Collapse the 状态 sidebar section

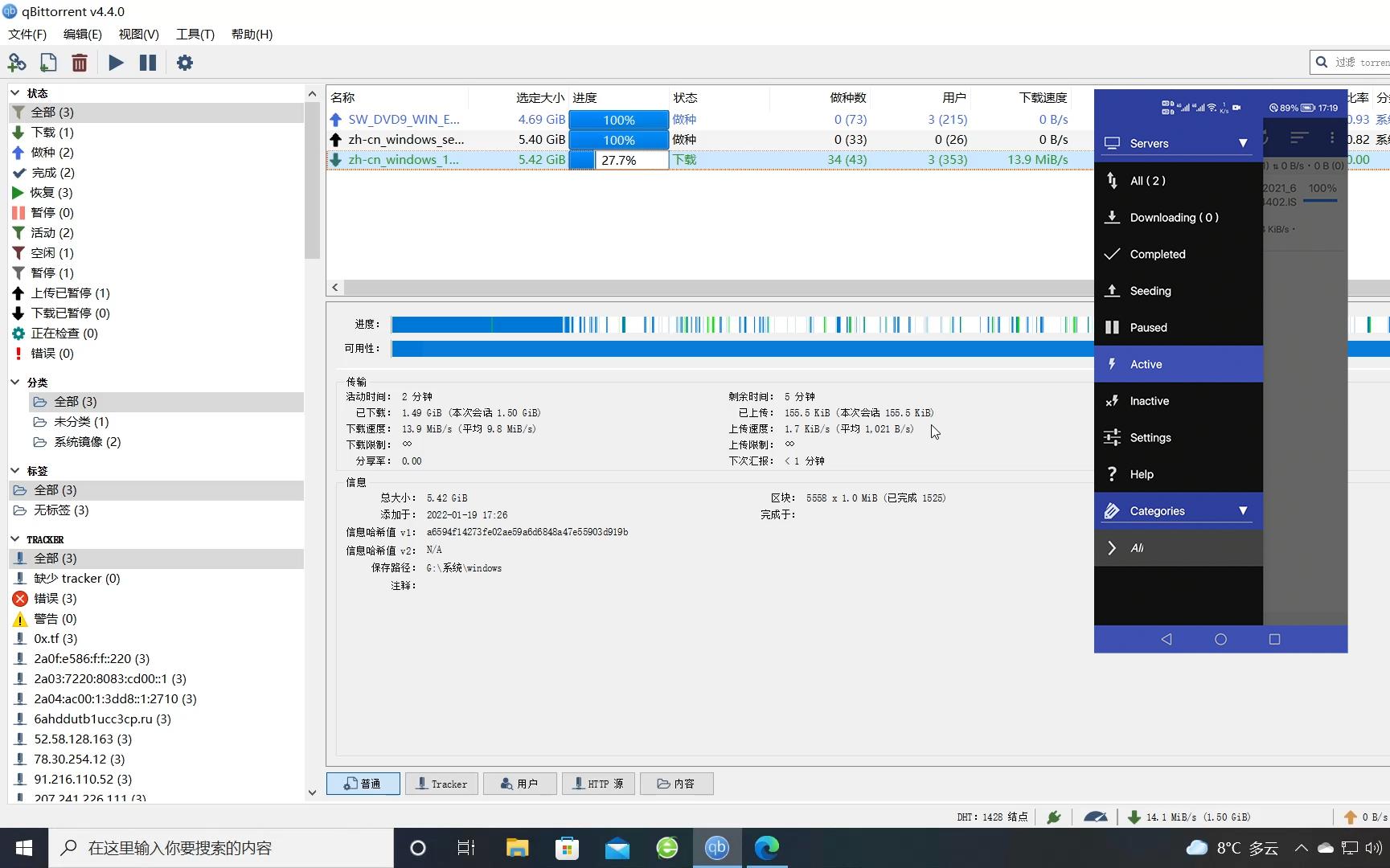15,93
